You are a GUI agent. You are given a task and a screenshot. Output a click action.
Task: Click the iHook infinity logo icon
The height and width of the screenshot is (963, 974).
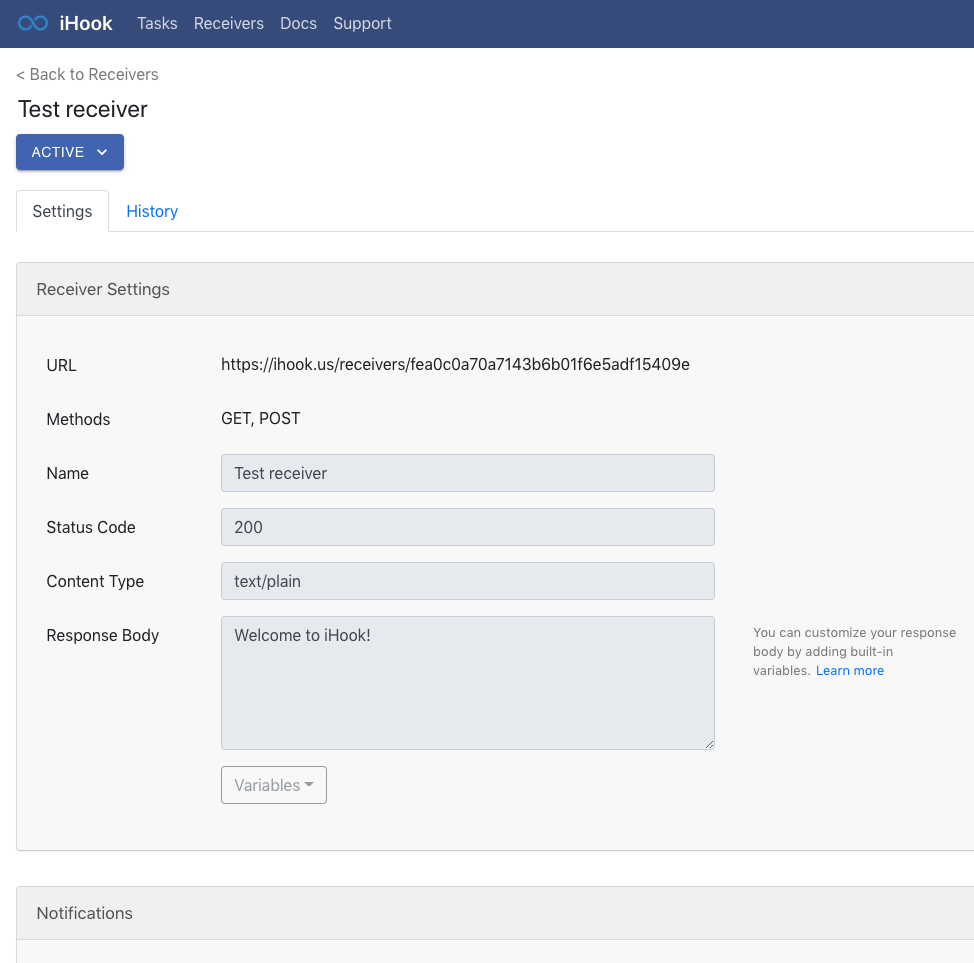pos(33,24)
